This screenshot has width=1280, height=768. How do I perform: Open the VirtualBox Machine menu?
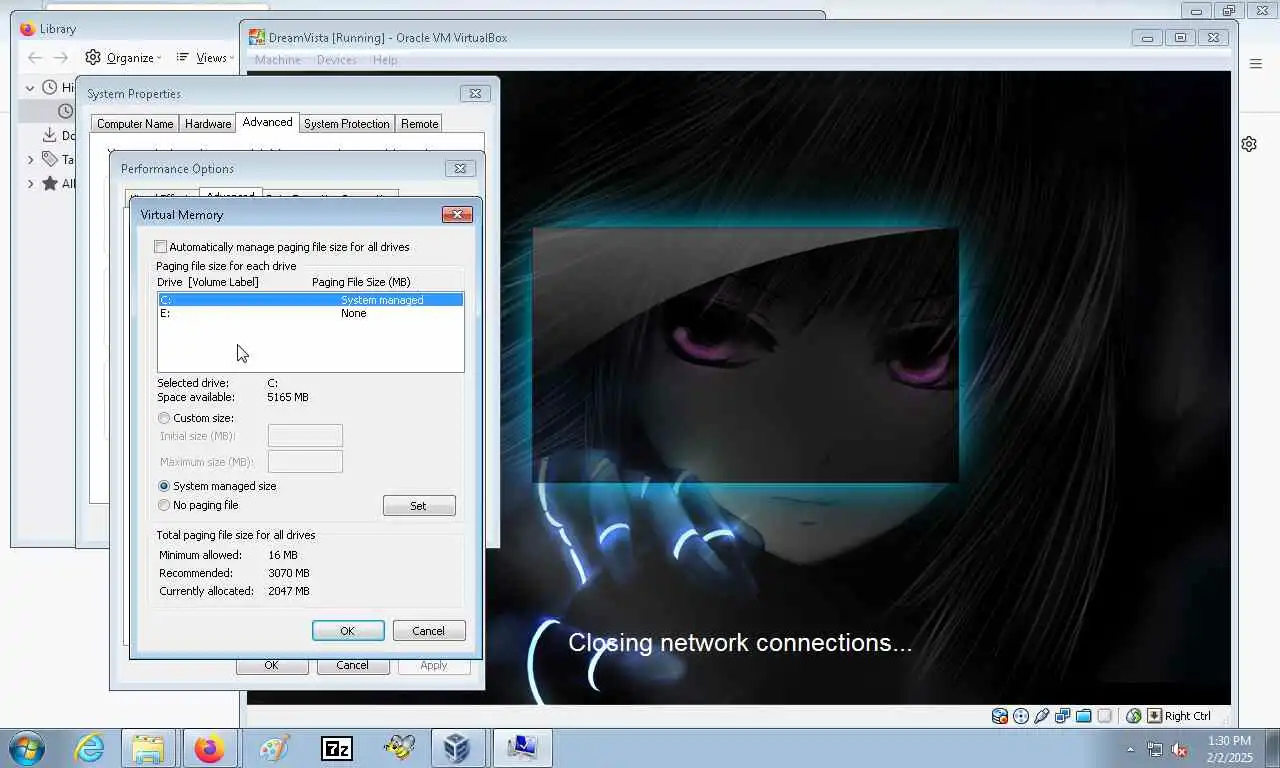pos(278,60)
